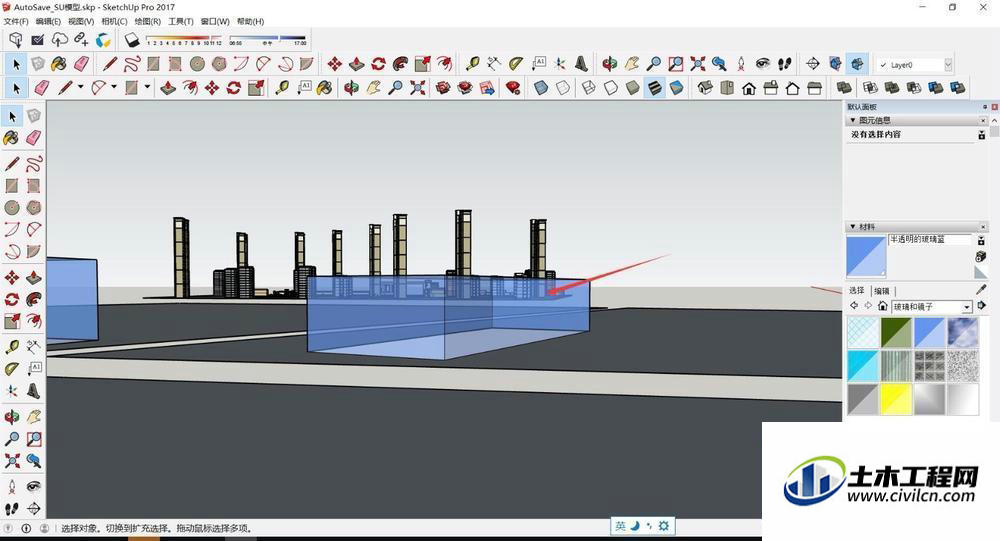Collapse the 材料 panel
1000x541 pixels.
pos(853,226)
